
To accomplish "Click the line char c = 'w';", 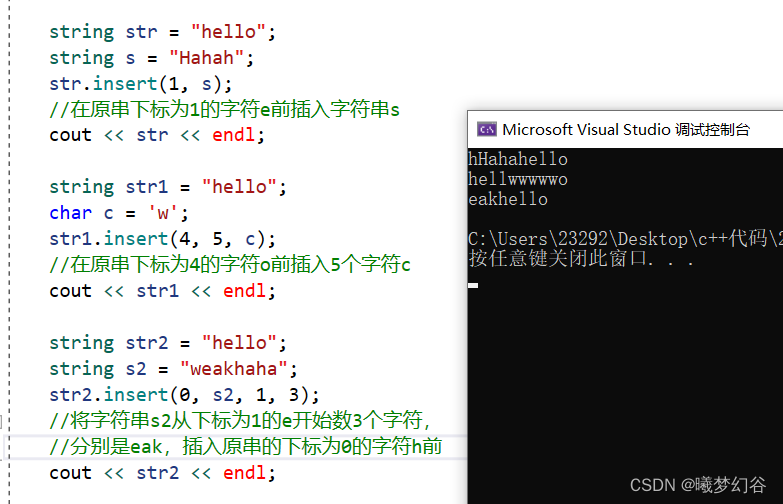I will click(119, 213).
